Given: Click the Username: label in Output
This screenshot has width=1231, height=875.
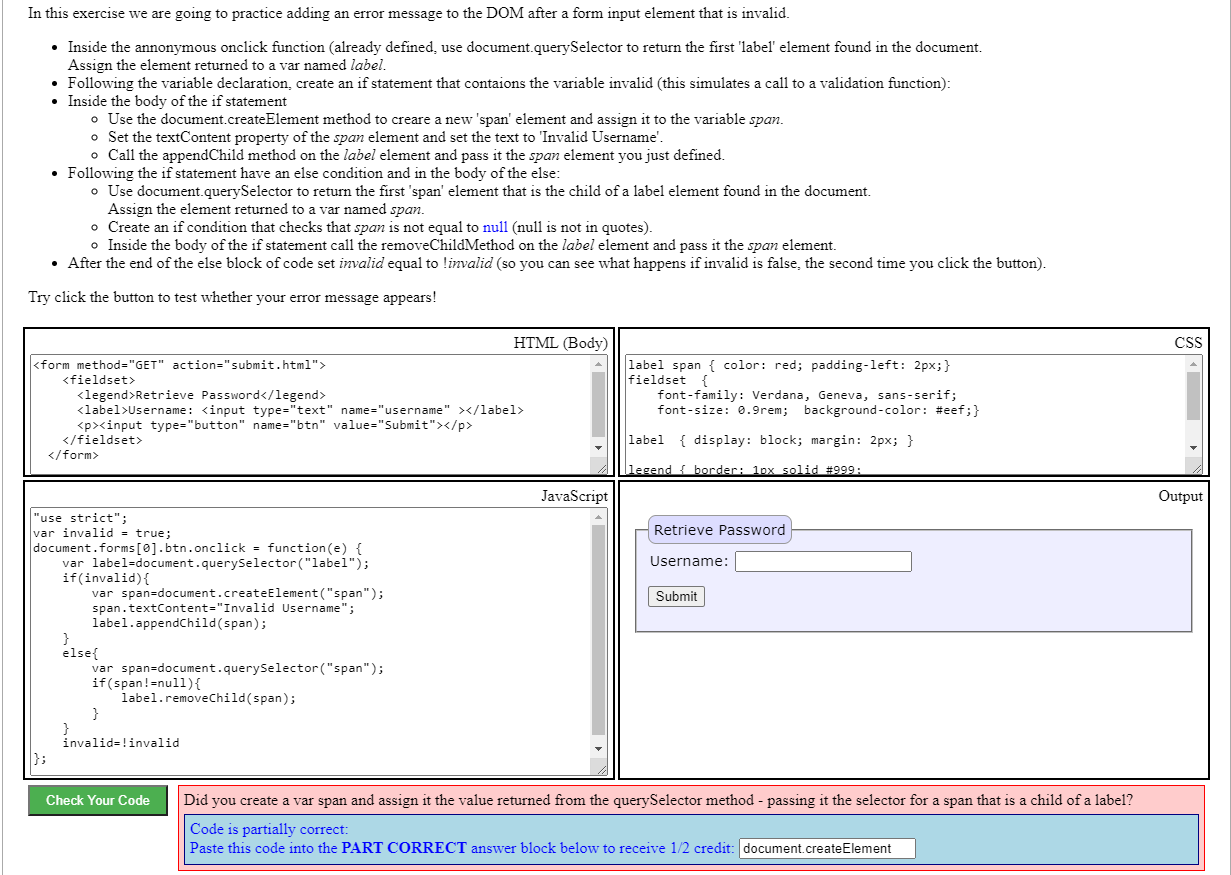Looking at the screenshot, I should [689, 561].
